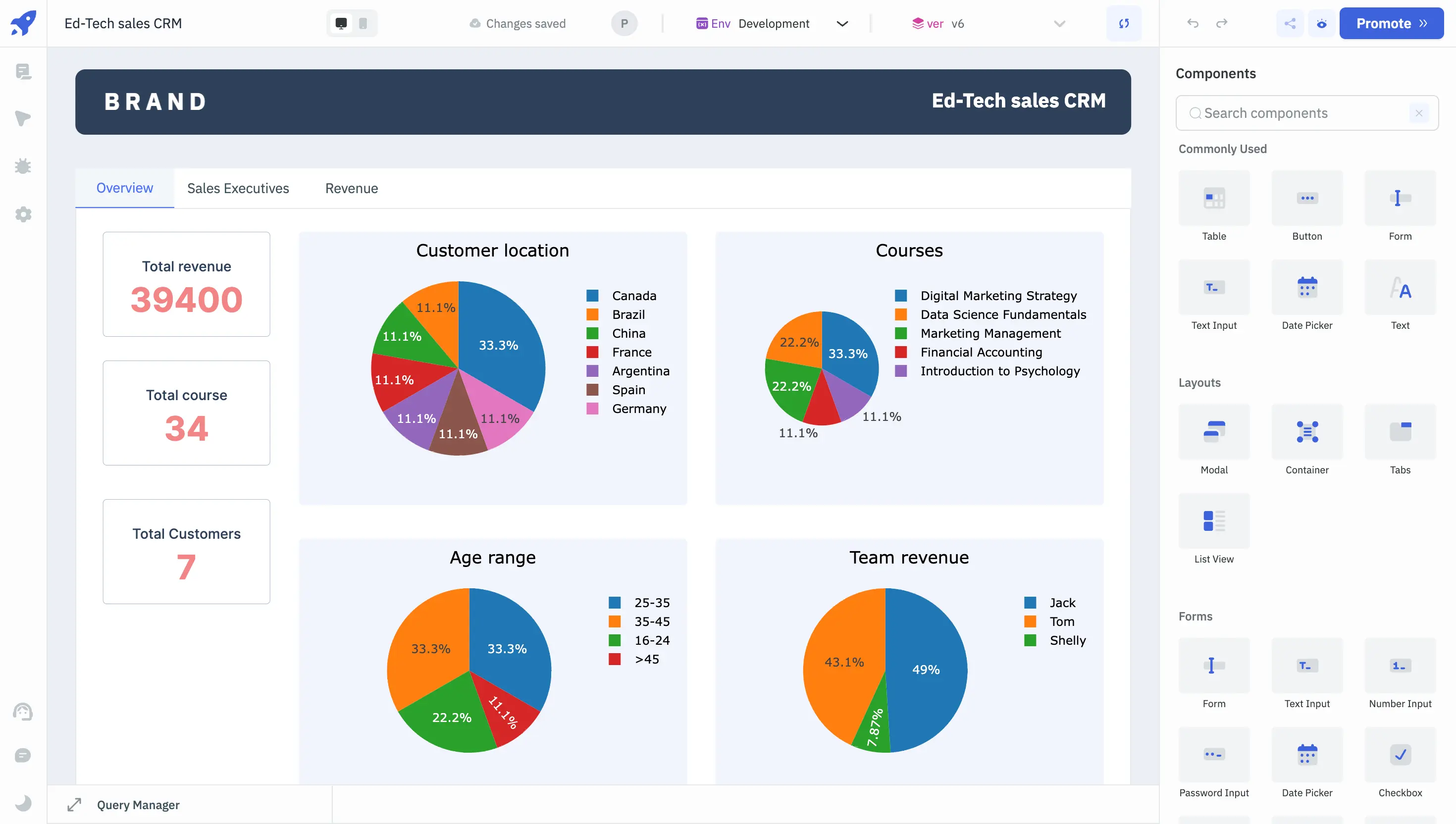Expand the Query Manager panel
1456x824 pixels.
[x=74, y=804]
